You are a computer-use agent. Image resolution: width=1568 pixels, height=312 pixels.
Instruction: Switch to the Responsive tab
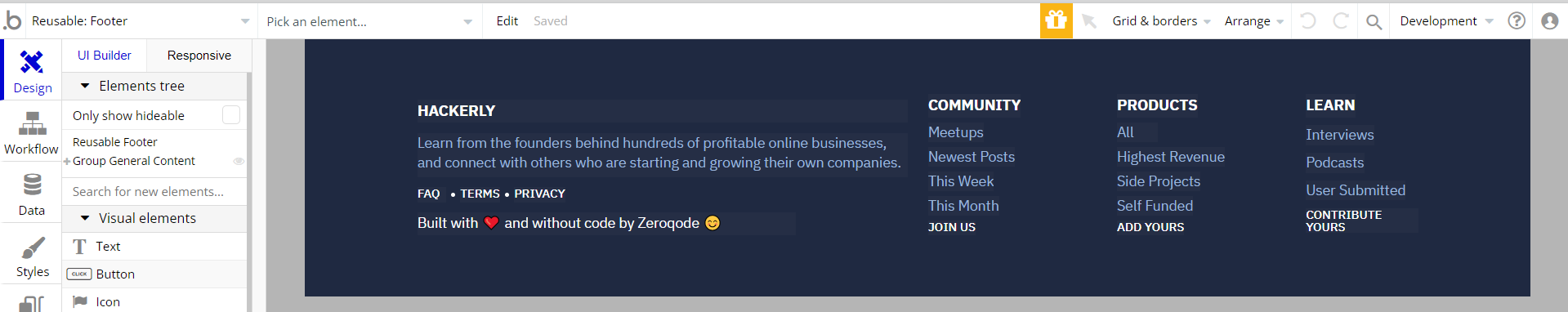point(199,56)
